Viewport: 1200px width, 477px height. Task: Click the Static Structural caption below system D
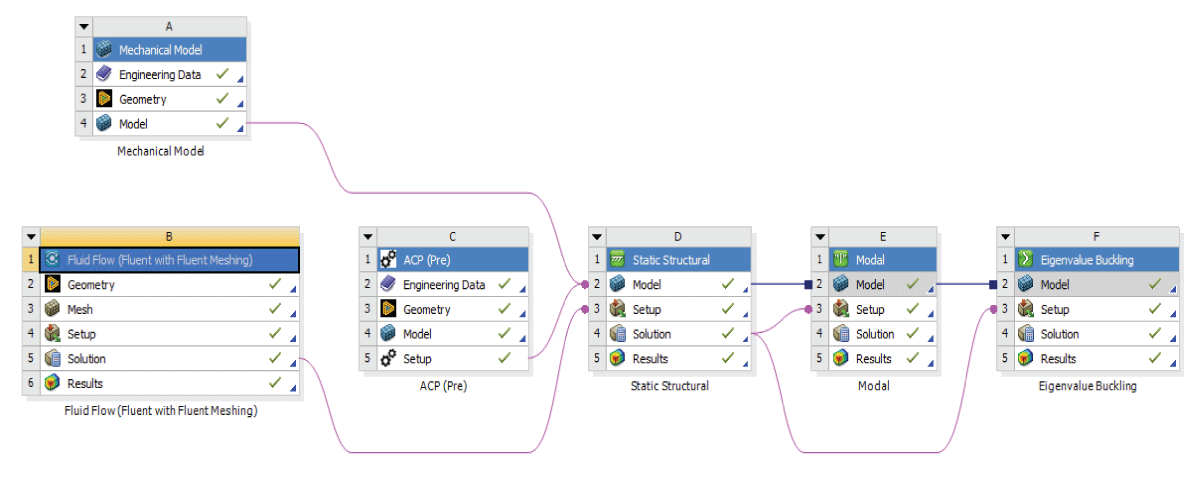(670, 386)
